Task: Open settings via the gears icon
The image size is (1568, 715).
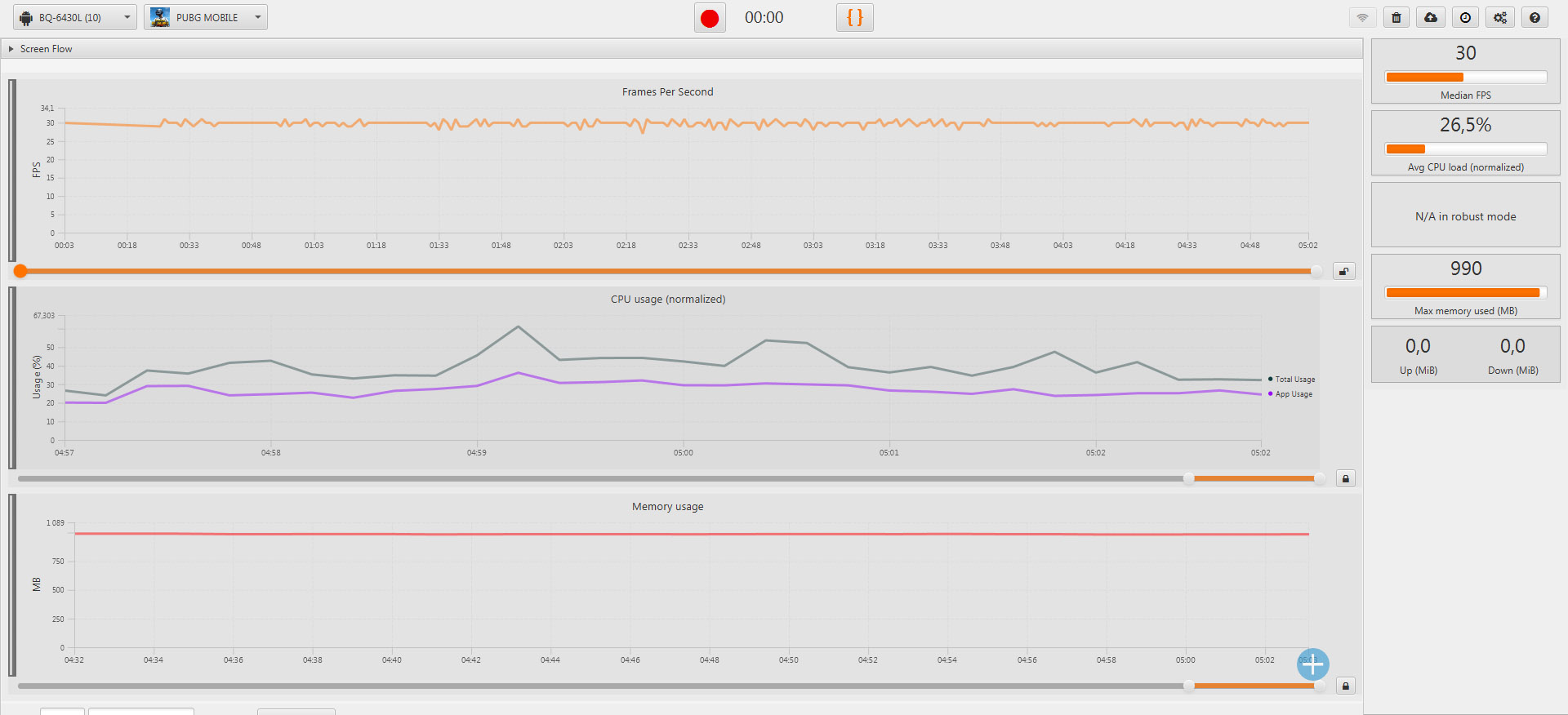Action: pos(1500,17)
